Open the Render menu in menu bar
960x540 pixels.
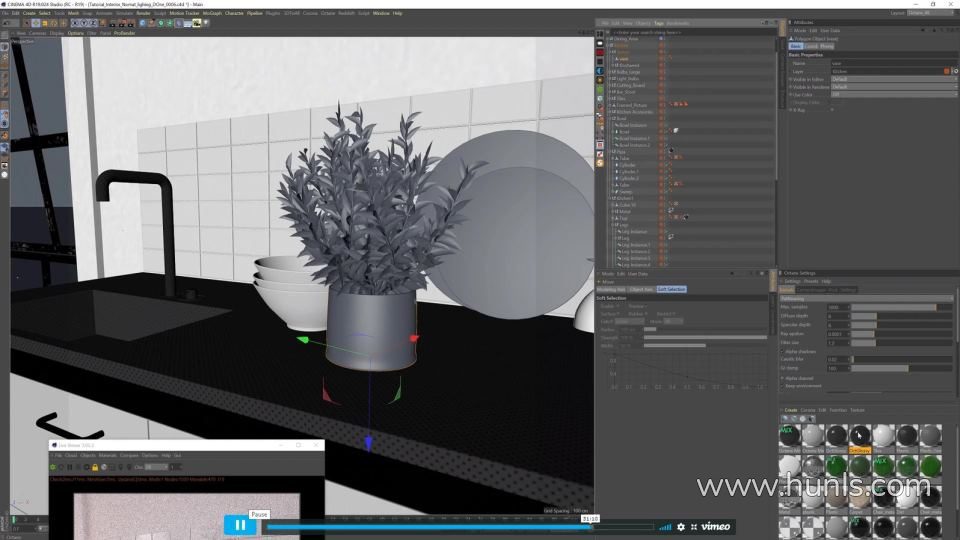(143, 13)
